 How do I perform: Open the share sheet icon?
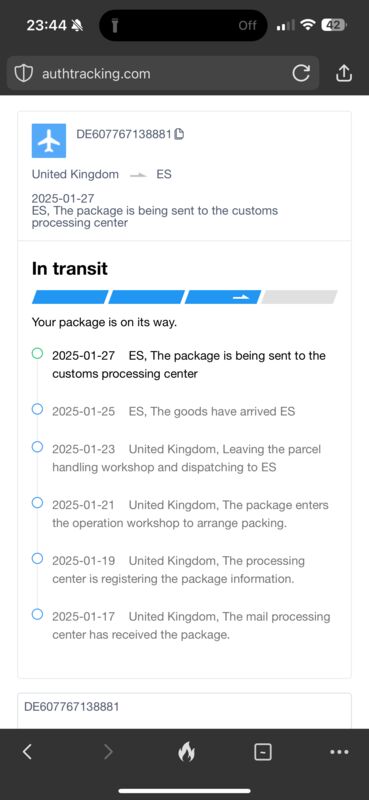[x=344, y=73]
